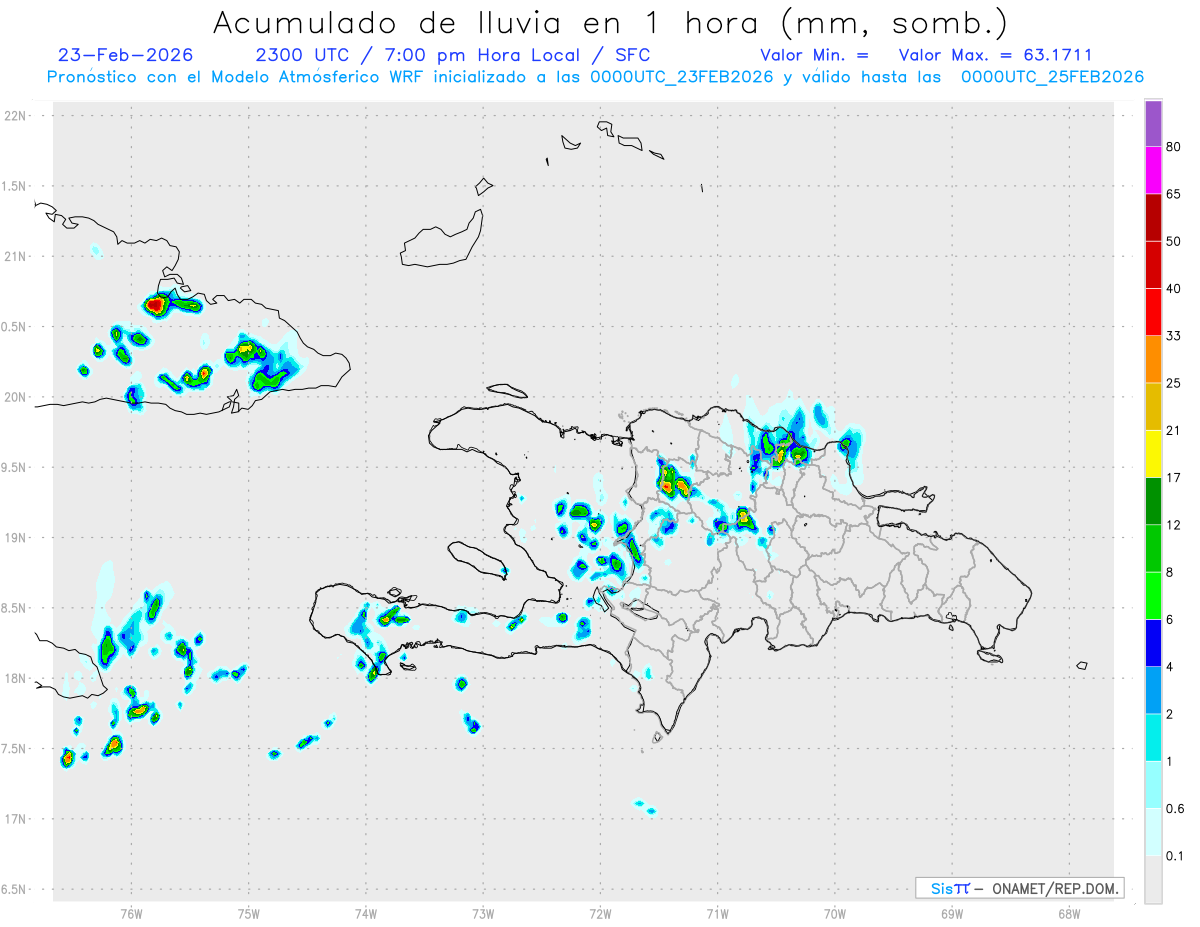Screen dimensions: 1200x927
Task: Click the colorbar value '40'
Action: coord(1174,288)
